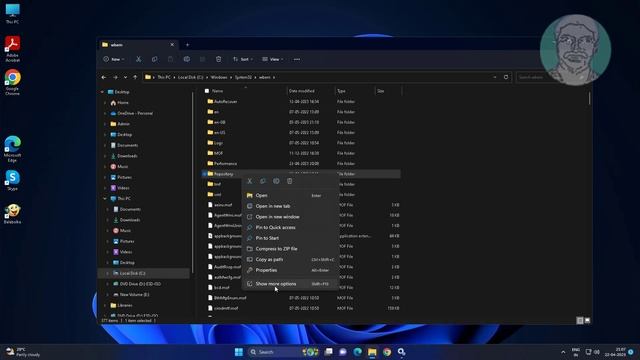Select Home in the navigation pane
640x360 pixels.
coord(123,103)
